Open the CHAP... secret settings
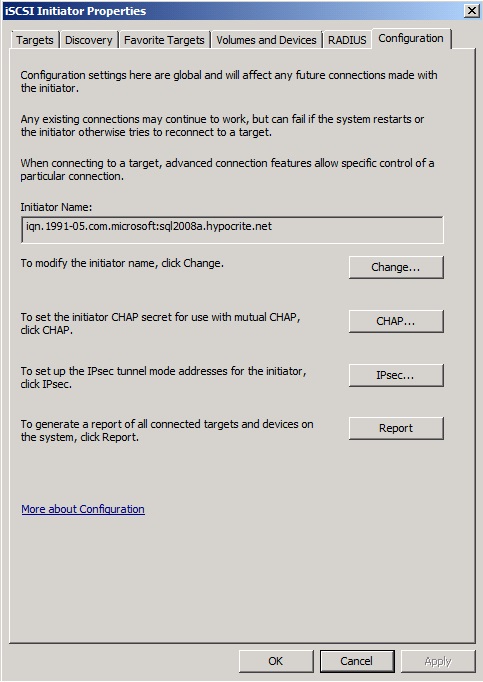Viewport: 483px width, 682px height. pyautogui.click(x=396, y=321)
